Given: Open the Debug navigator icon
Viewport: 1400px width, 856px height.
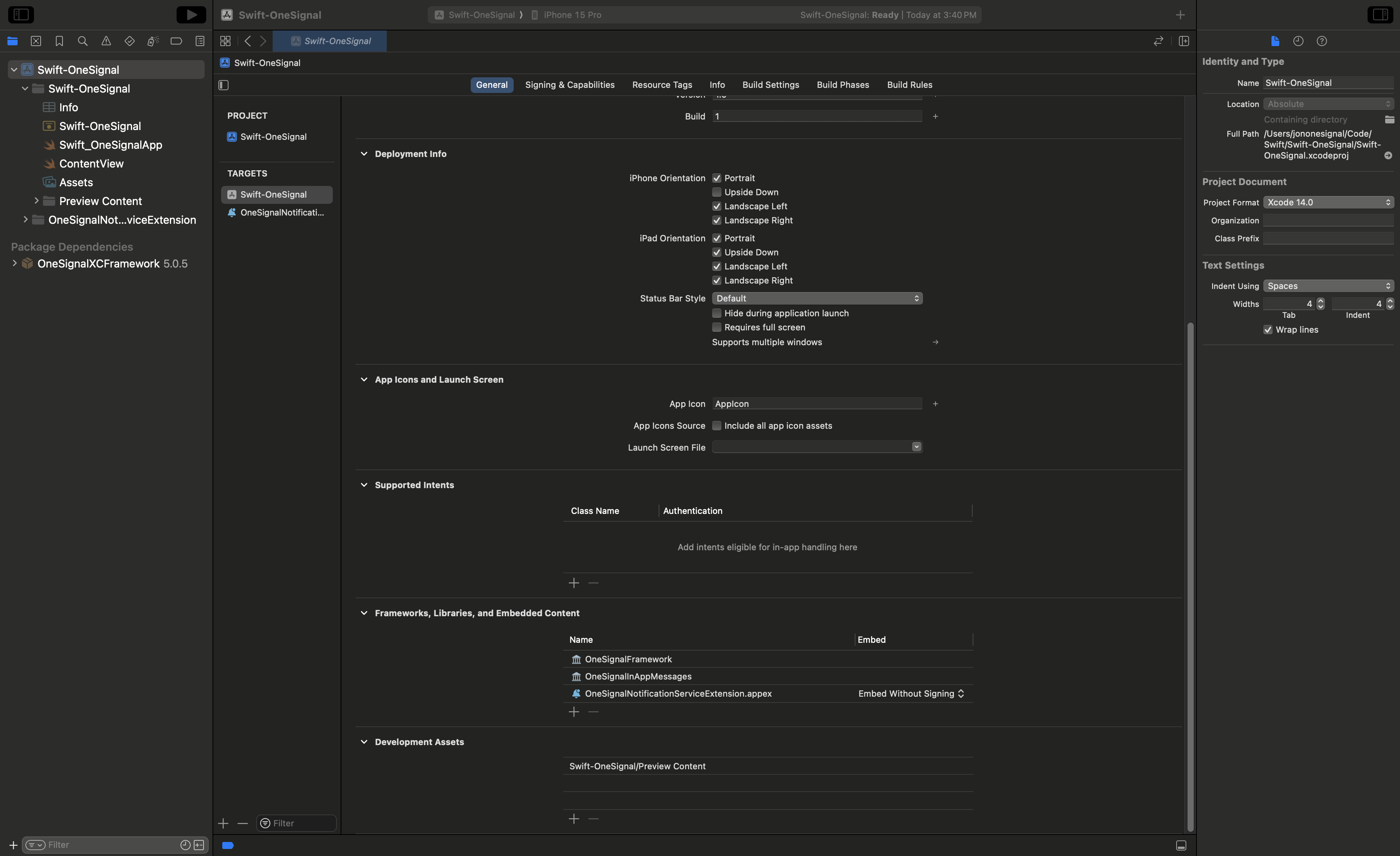Looking at the screenshot, I should (153, 41).
